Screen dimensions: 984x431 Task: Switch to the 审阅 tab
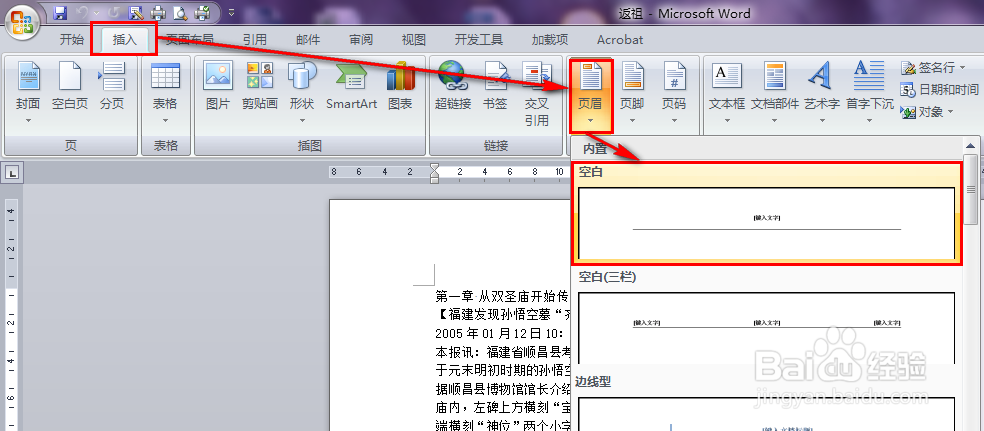pyautogui.click(x=361, y=40)
